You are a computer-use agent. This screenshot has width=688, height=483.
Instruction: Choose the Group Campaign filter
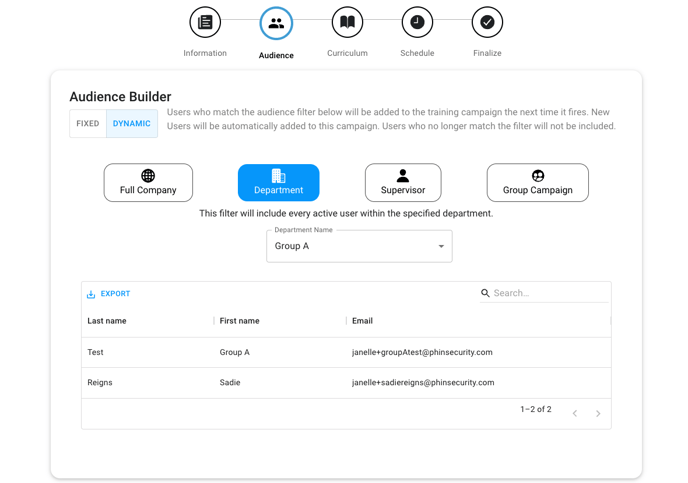538,182
